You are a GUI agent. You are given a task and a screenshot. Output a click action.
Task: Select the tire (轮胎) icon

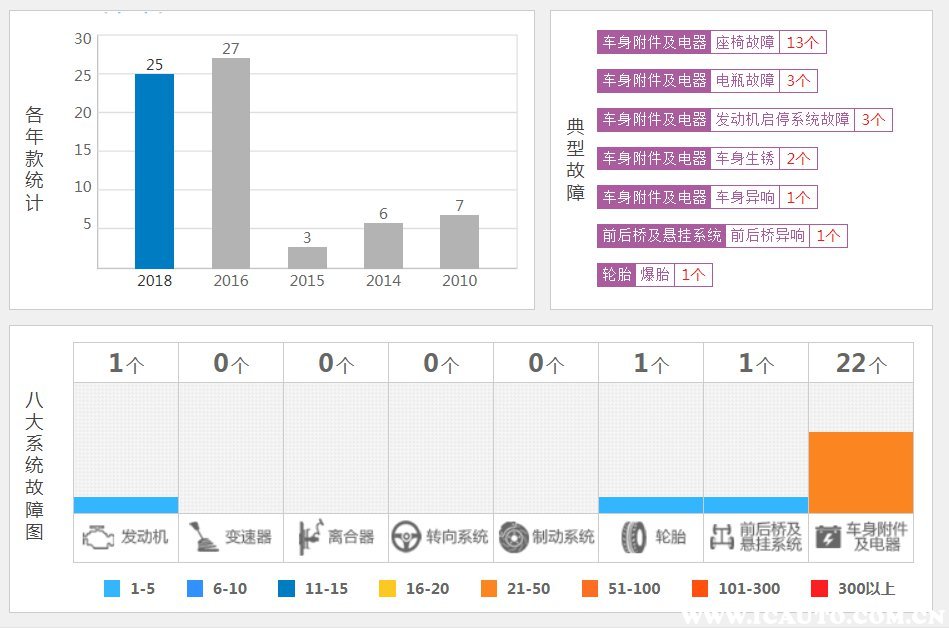[x=633, y=537]
